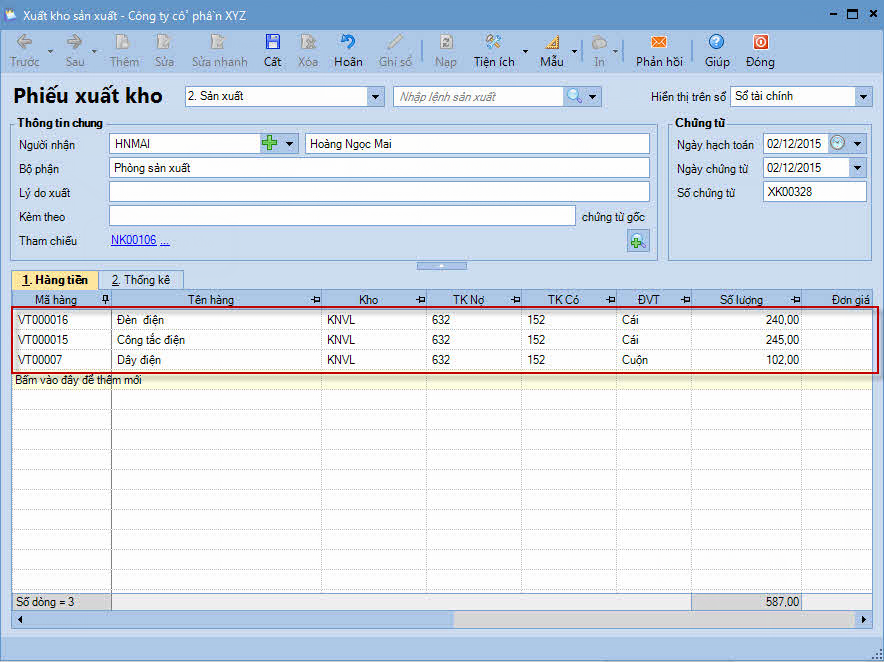Click the production order search magnifier
The image size is (884, 662).
574,96
